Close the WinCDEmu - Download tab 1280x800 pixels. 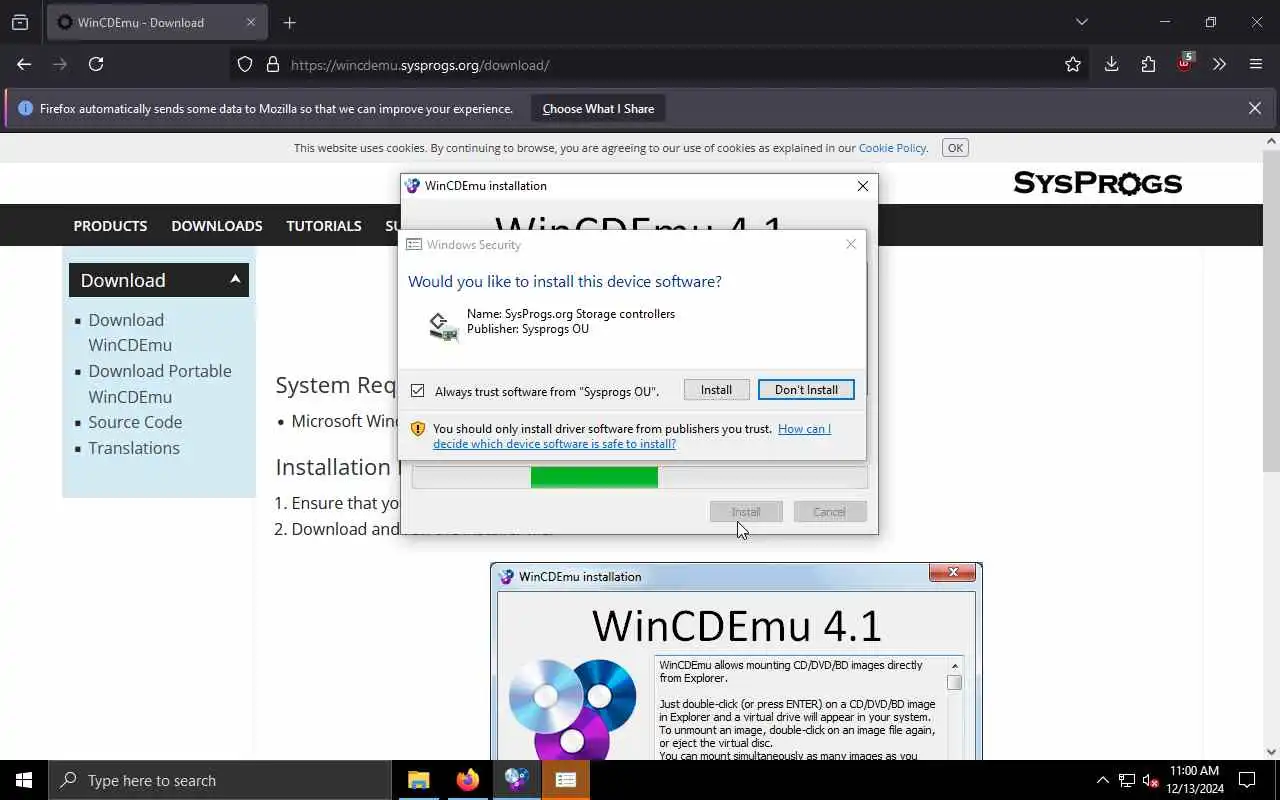[251, 22]
